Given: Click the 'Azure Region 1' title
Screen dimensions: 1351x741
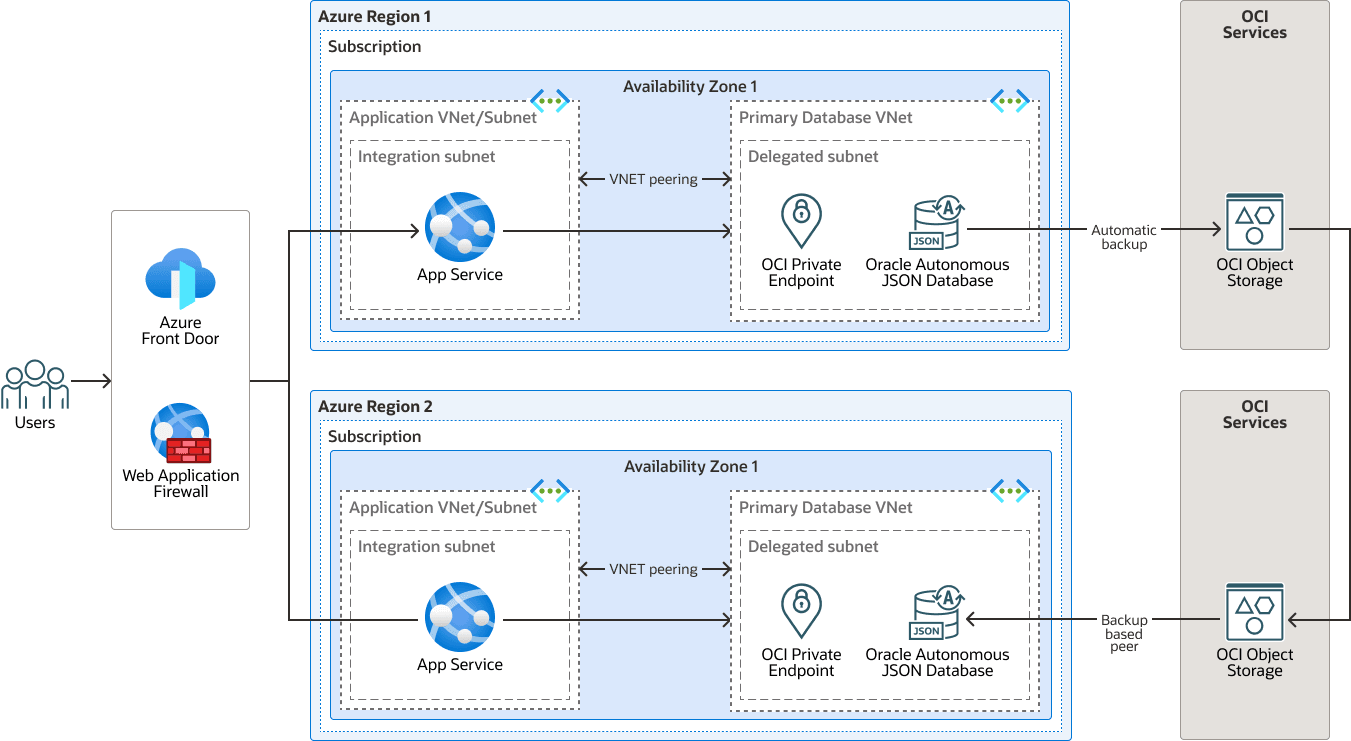Looking at the screenshot, I should coord(375,17).
